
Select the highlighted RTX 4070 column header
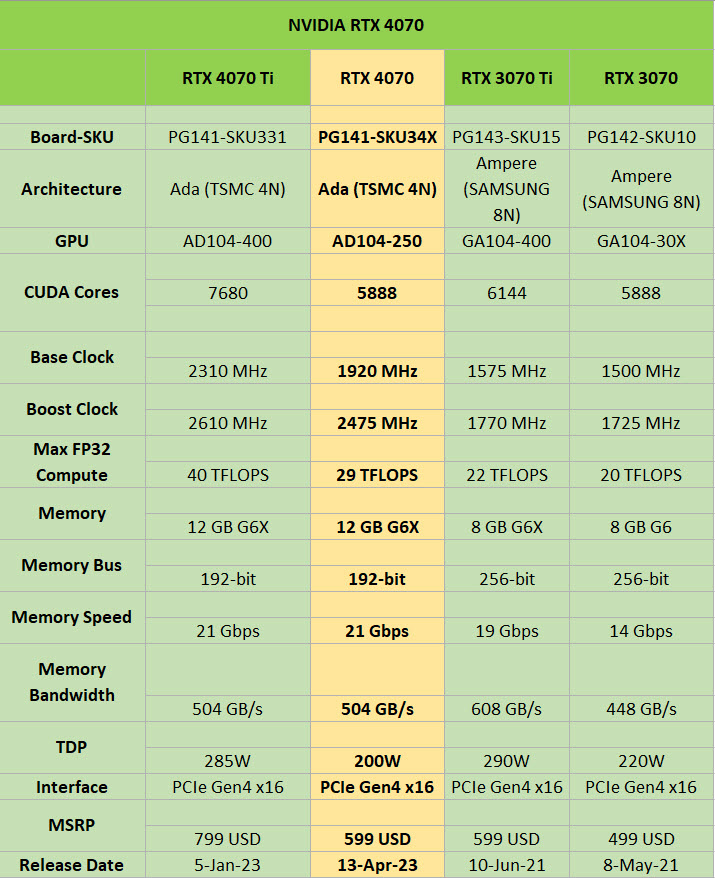point(377,78)
